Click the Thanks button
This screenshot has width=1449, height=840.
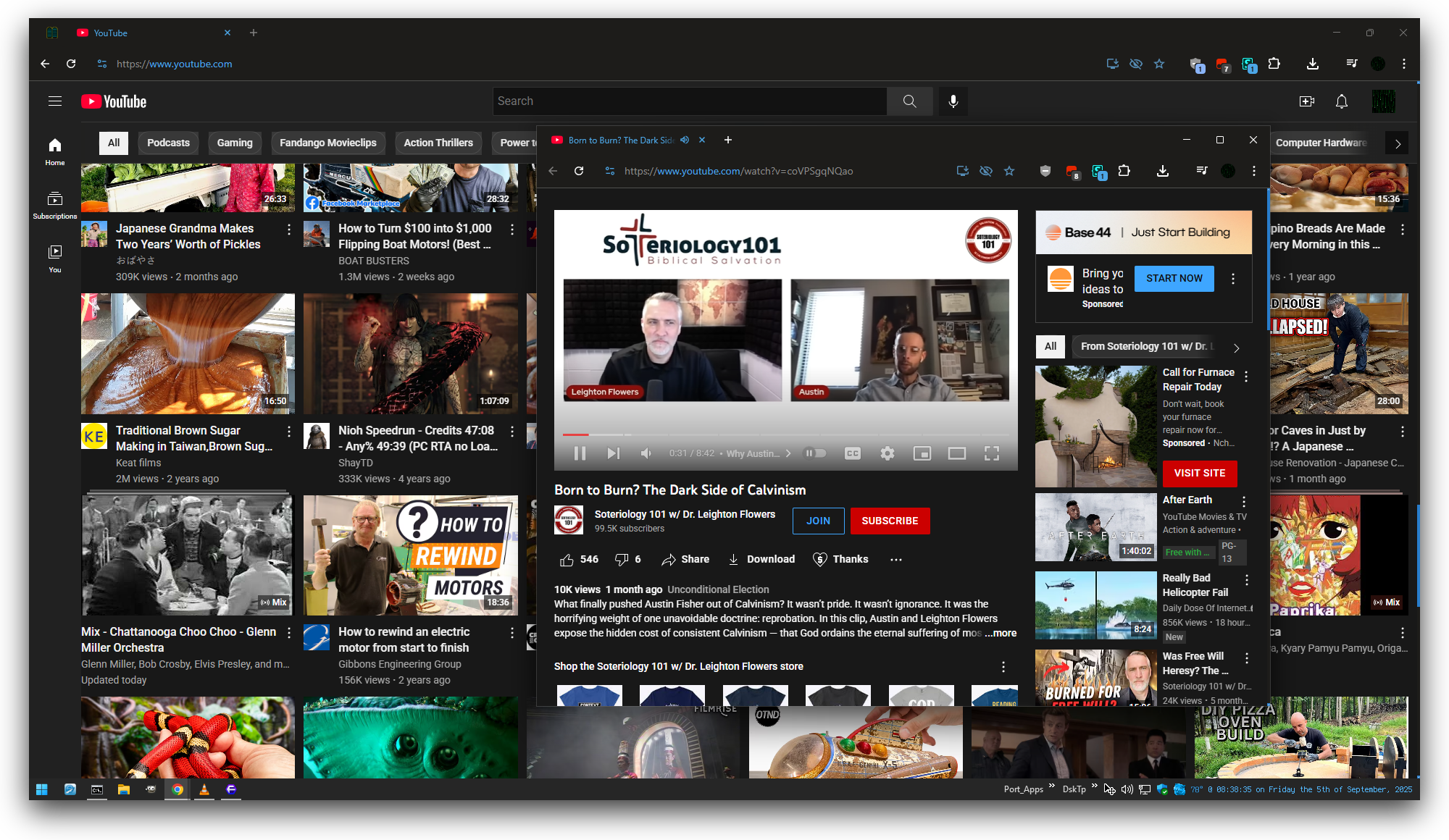(x=840, y=559)
